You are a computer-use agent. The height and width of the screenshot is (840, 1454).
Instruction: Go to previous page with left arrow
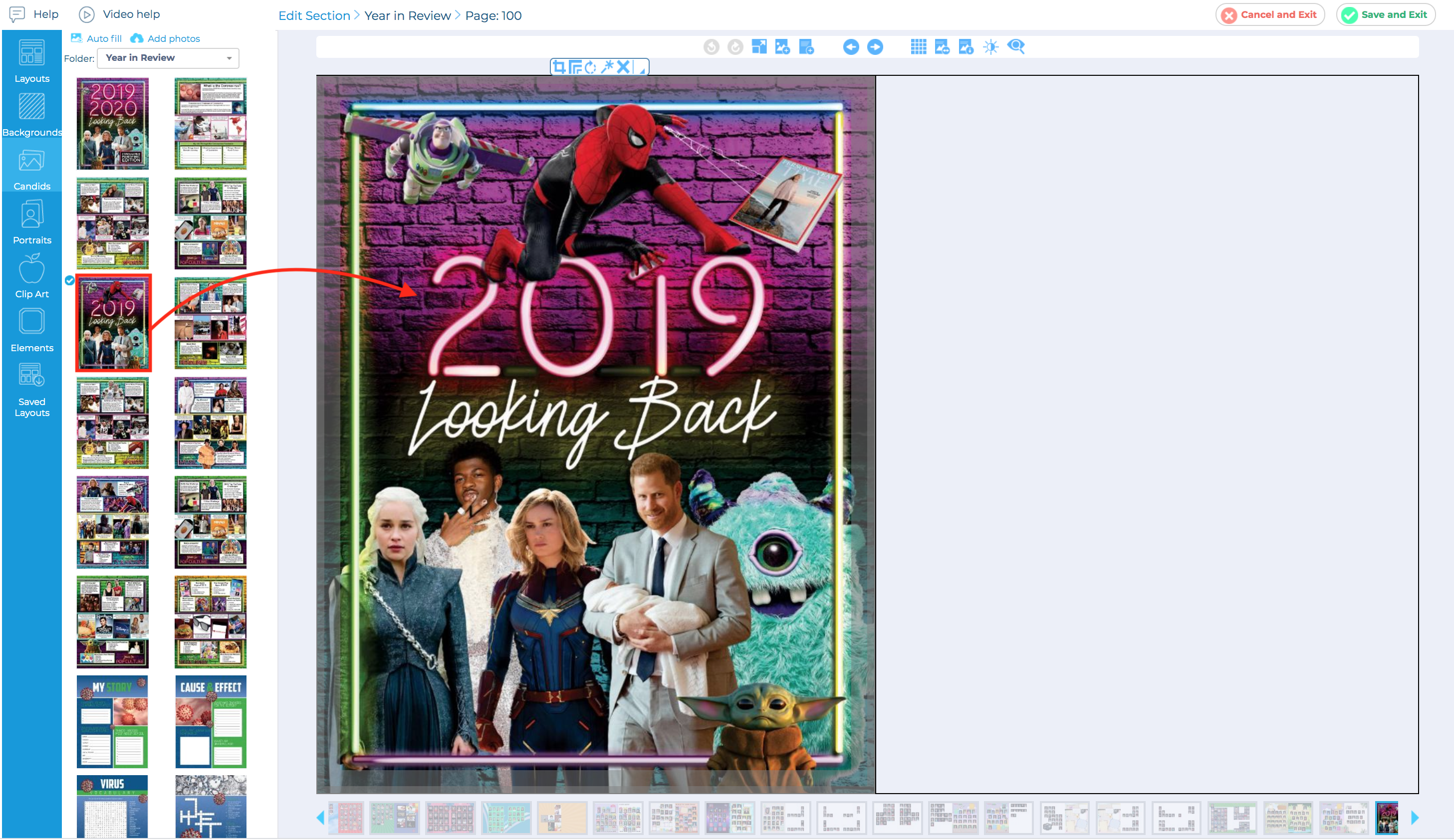850,47
